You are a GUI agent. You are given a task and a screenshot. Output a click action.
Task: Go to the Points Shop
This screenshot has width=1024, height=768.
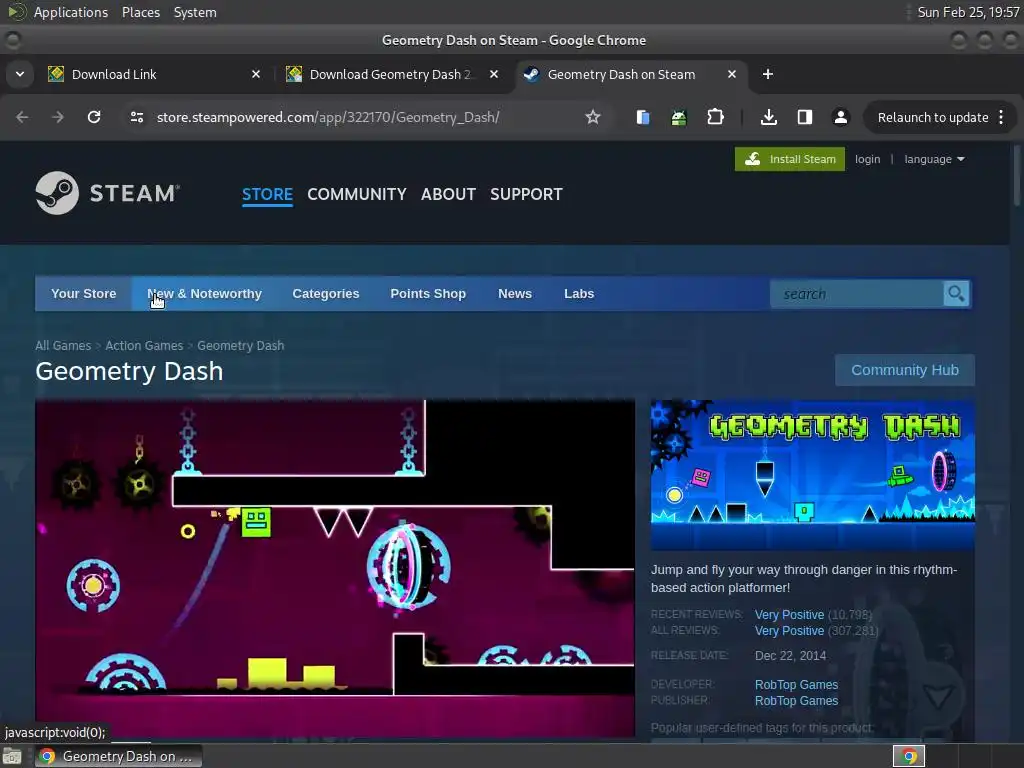pyautogui.click(x=428, y=294)
